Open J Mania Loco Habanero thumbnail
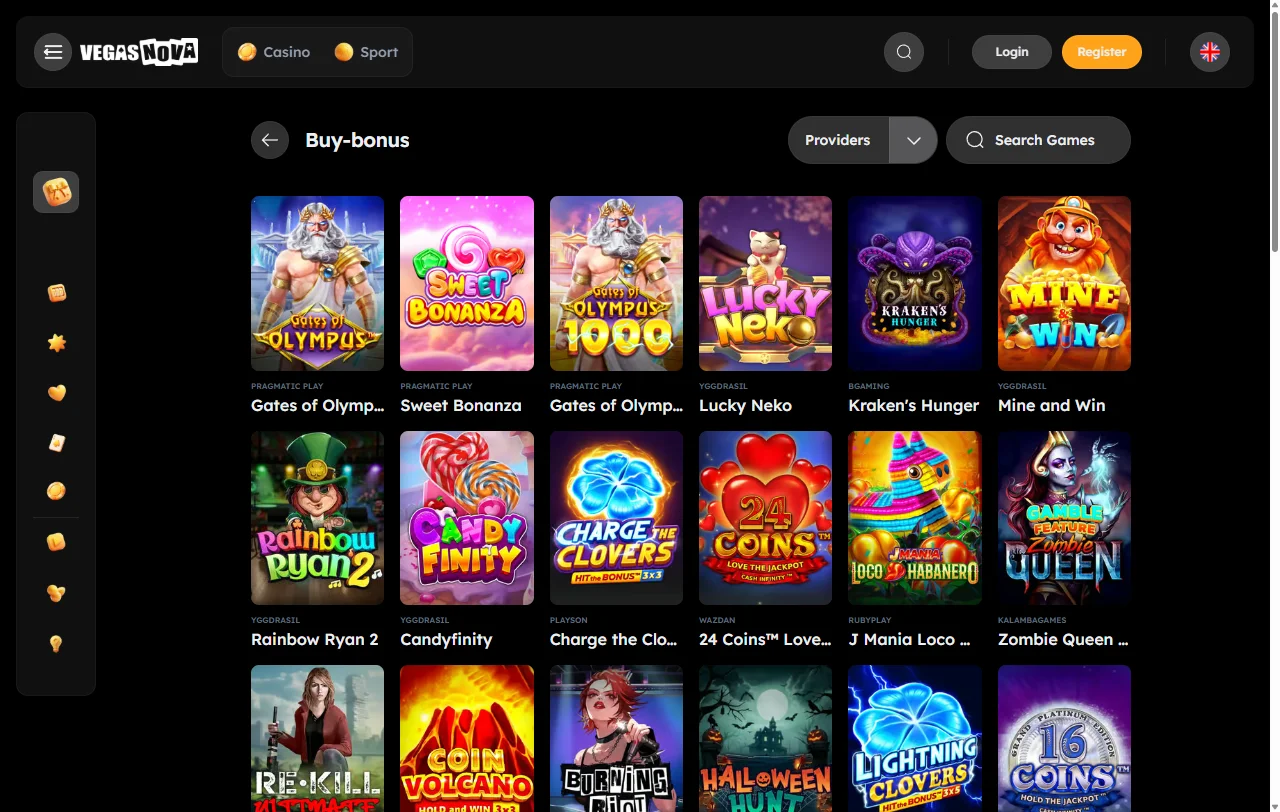1280x812 pixels. click(x=915, y=518)
